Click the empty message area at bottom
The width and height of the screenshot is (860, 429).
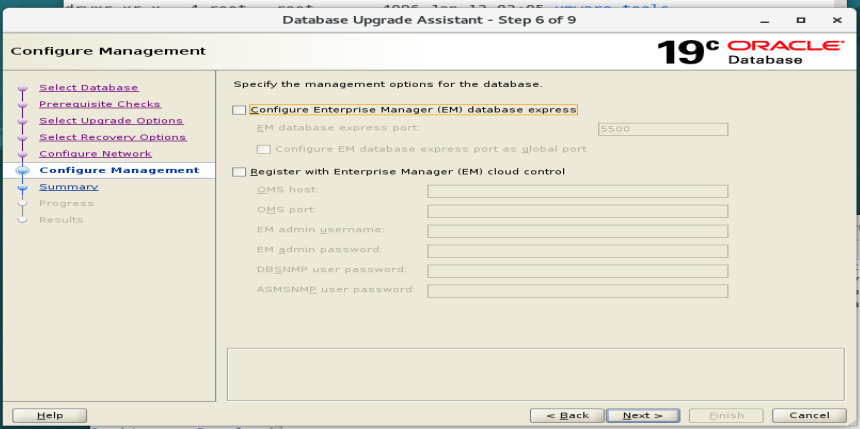[536, 374]
